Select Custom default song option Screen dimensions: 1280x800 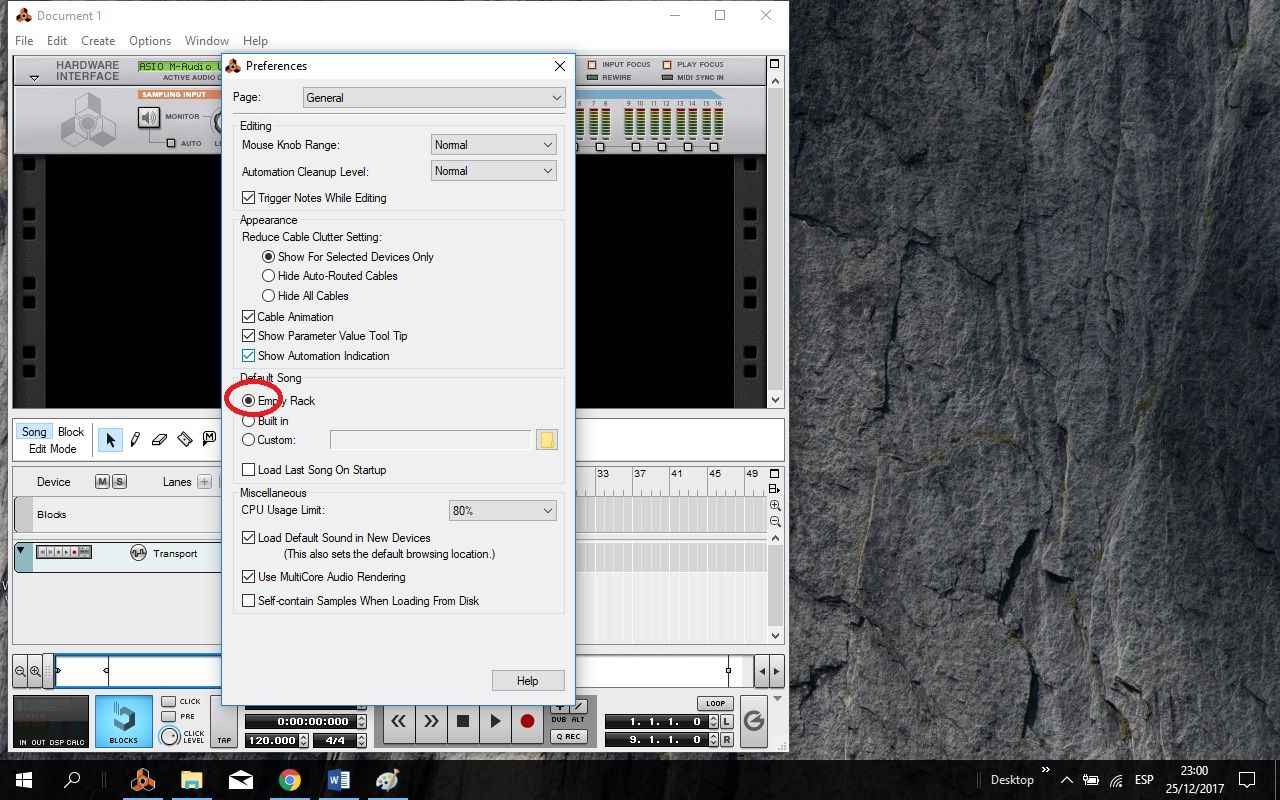point(249,440)
